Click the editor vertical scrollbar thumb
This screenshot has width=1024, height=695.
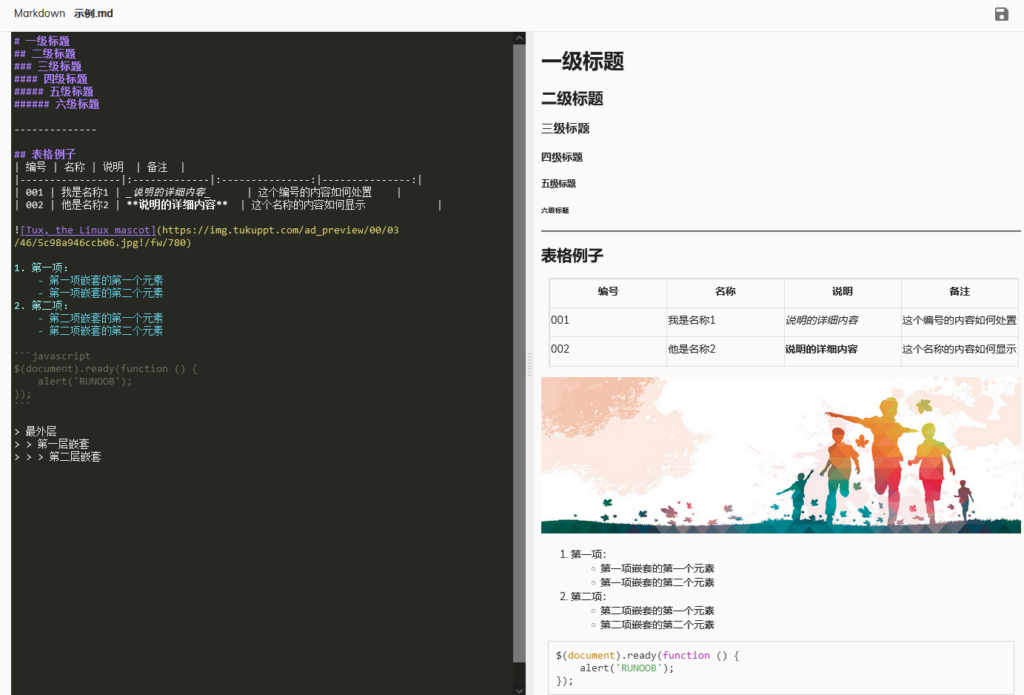tap(519, 353)
